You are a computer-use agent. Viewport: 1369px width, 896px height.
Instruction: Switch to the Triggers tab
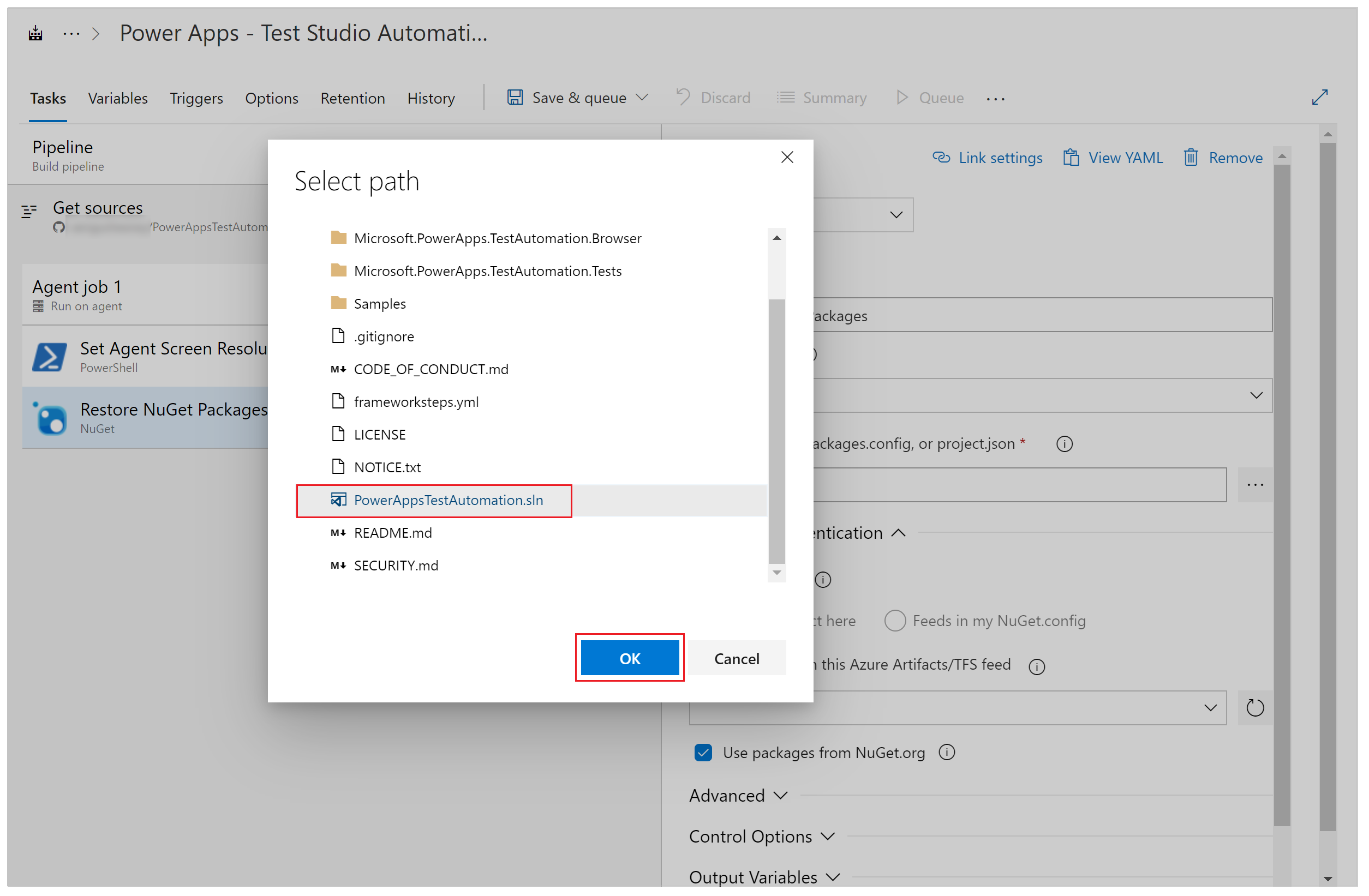pyautogui.click(x=196, y=97)
